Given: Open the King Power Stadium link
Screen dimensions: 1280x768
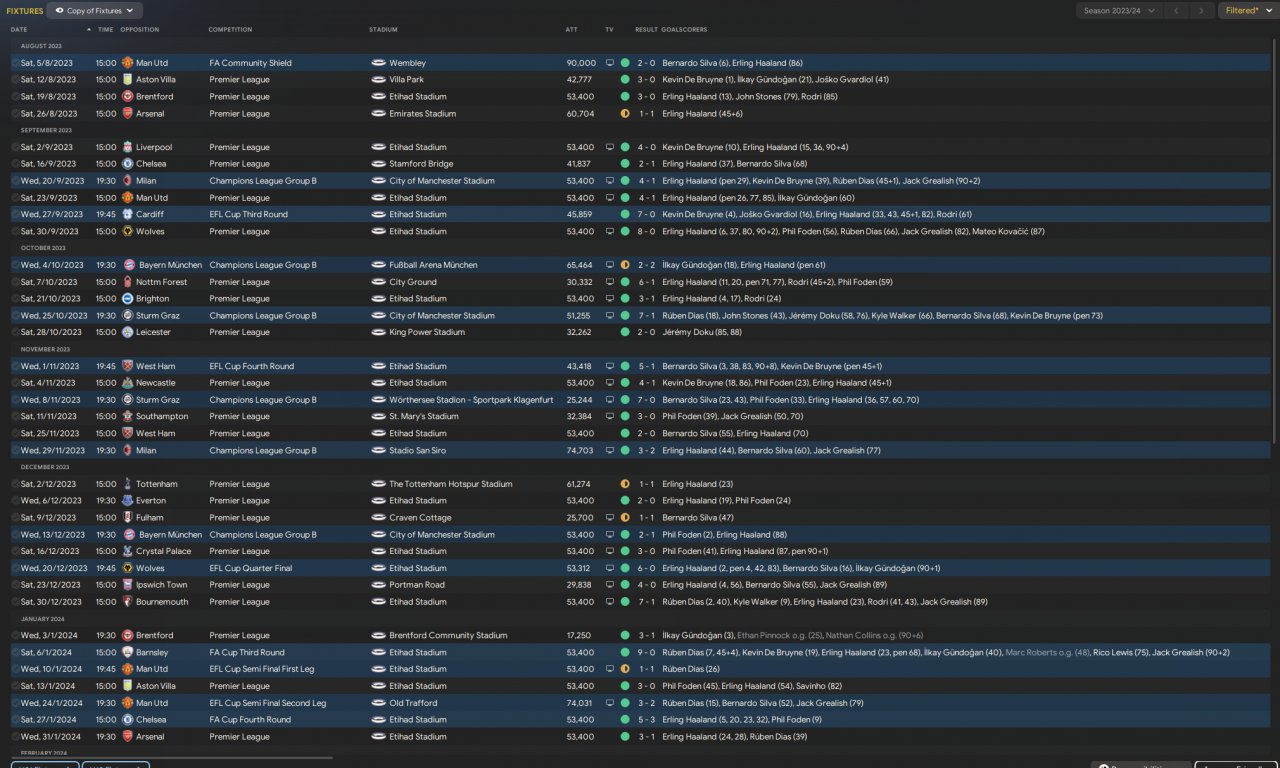Looking at the screenshot, I should (427, 332).
